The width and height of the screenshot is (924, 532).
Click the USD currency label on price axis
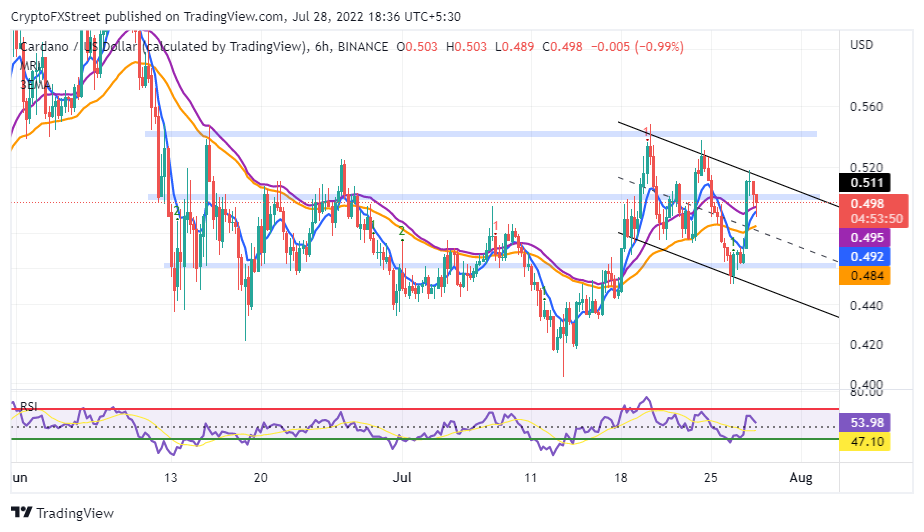(861, 45)
